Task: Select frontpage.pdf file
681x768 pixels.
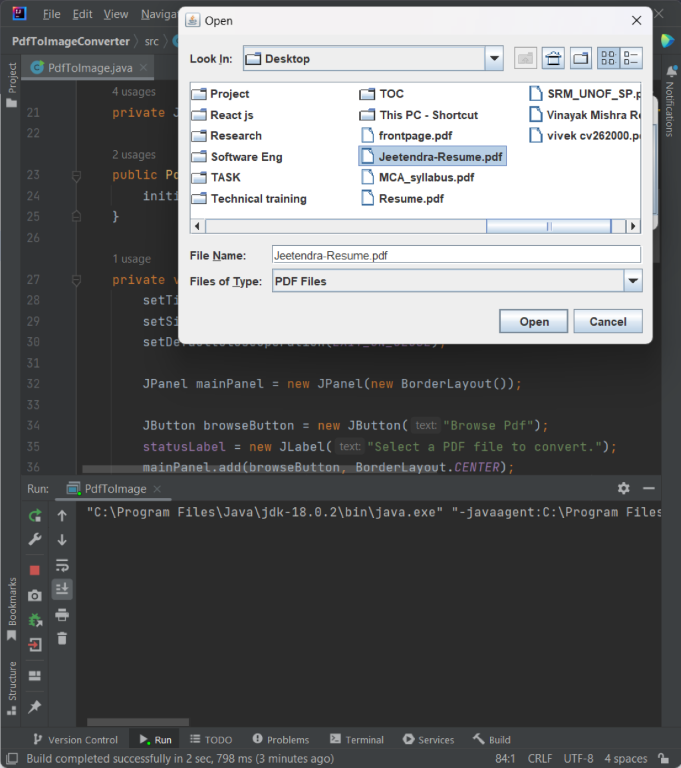Action: [406, 136]
